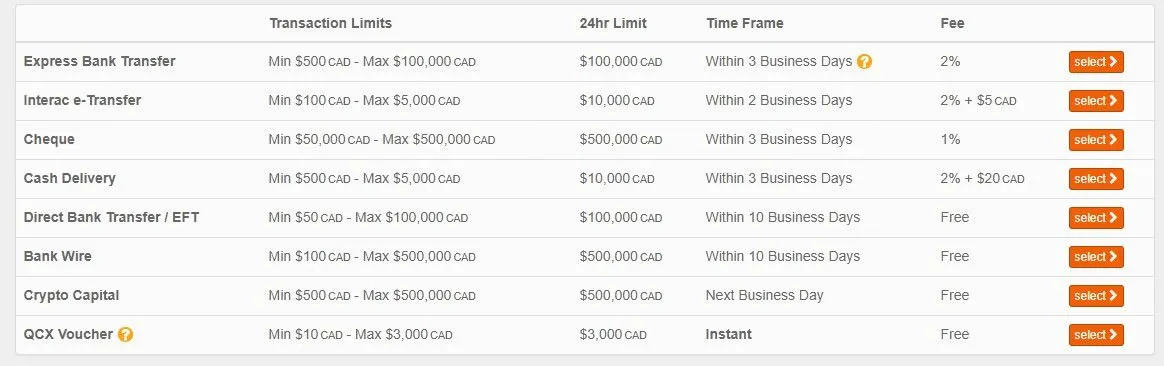Image resolution: width=1164 pixels, height=366 pixels.
Task: Click the help icon next to QCX Voucher
Action: click(x=125, y=335)
